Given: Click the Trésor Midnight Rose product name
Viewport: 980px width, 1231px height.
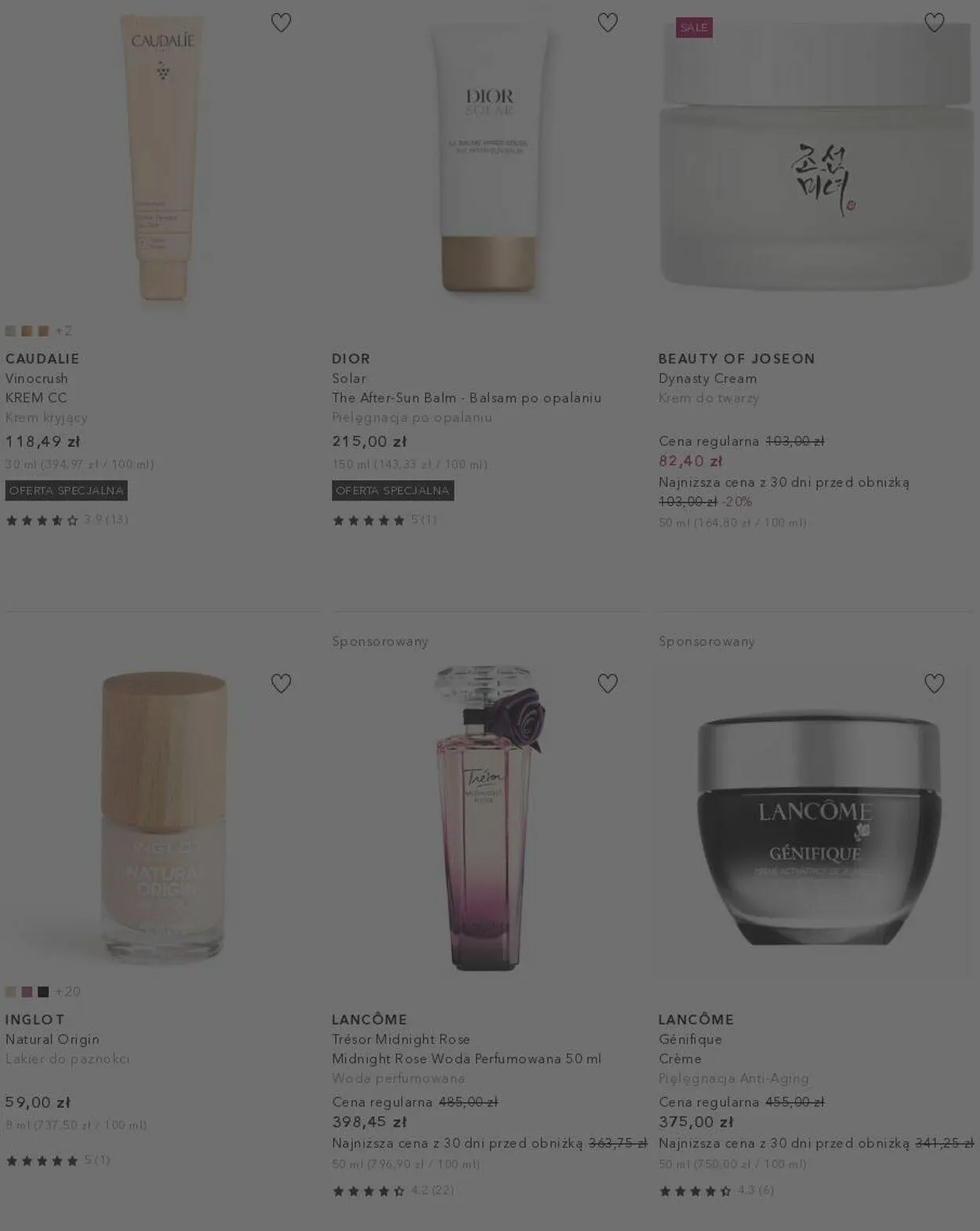Looking at the screenshot, I should 401,1039.
